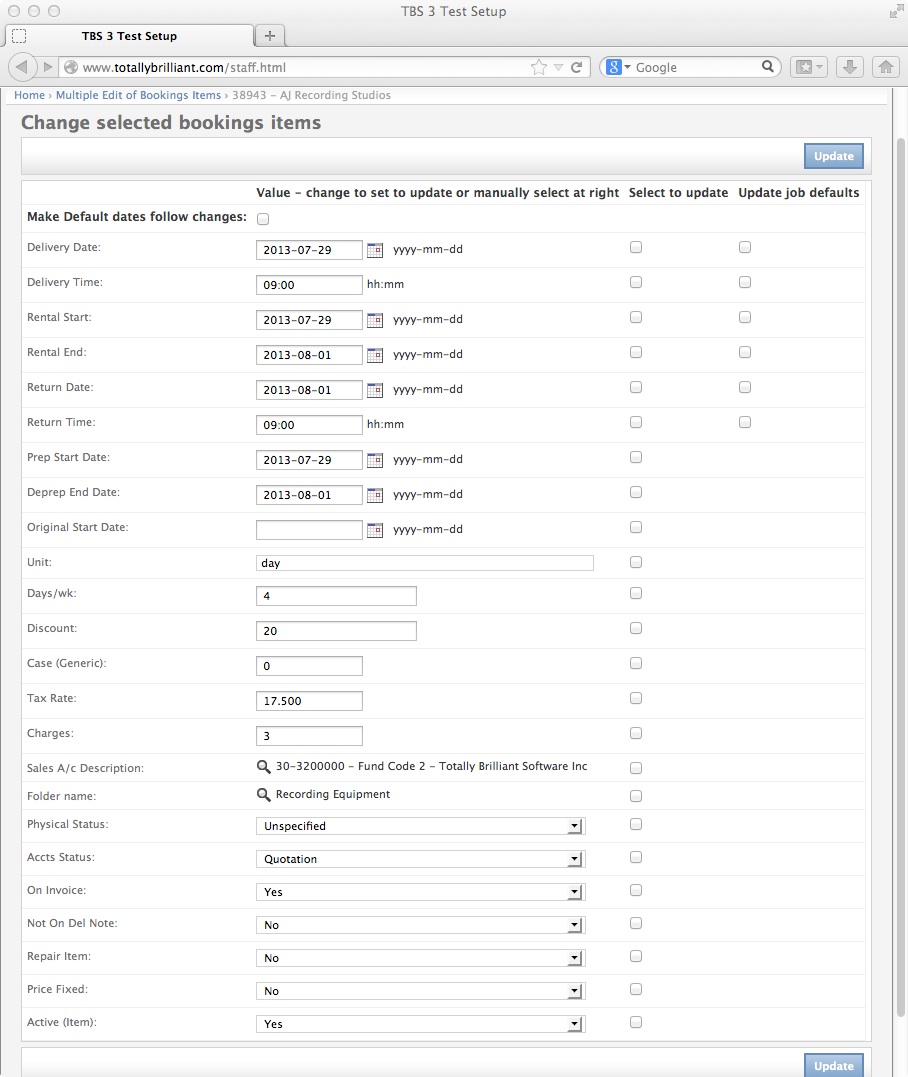The image size is (908, 1077).
Task: Open calendar picker for Original Start Date
Action: pos(374,530)
